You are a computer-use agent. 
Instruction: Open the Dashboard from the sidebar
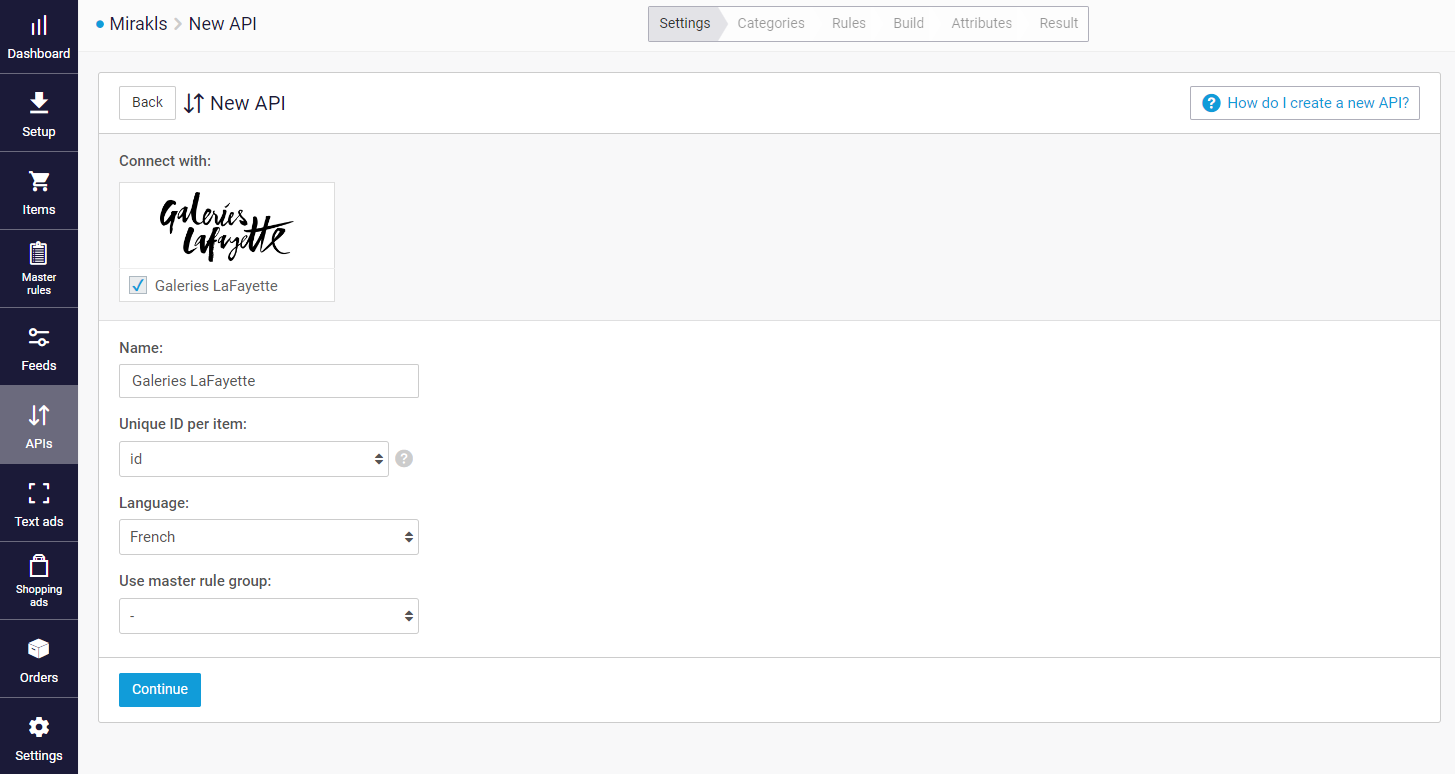coord(39,35)
